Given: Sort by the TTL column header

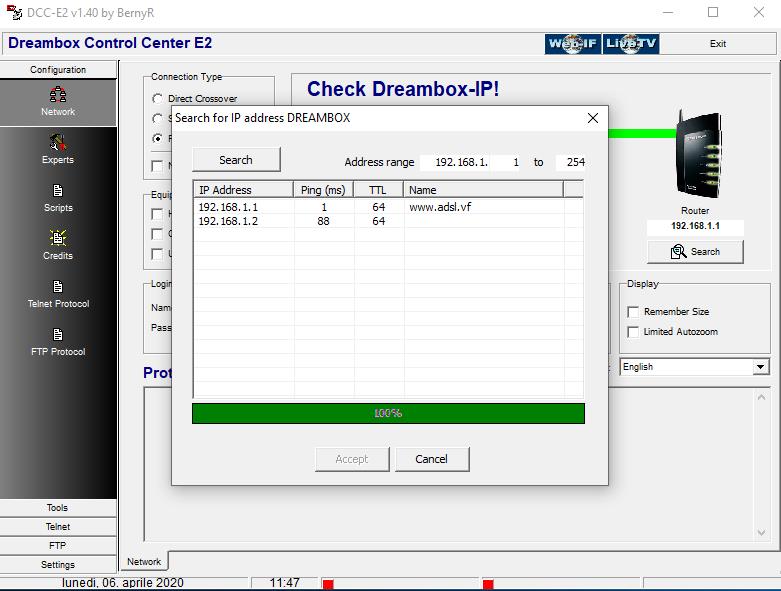Looking at the screenshot, I should pyautogui.click(x=378, y=190).
